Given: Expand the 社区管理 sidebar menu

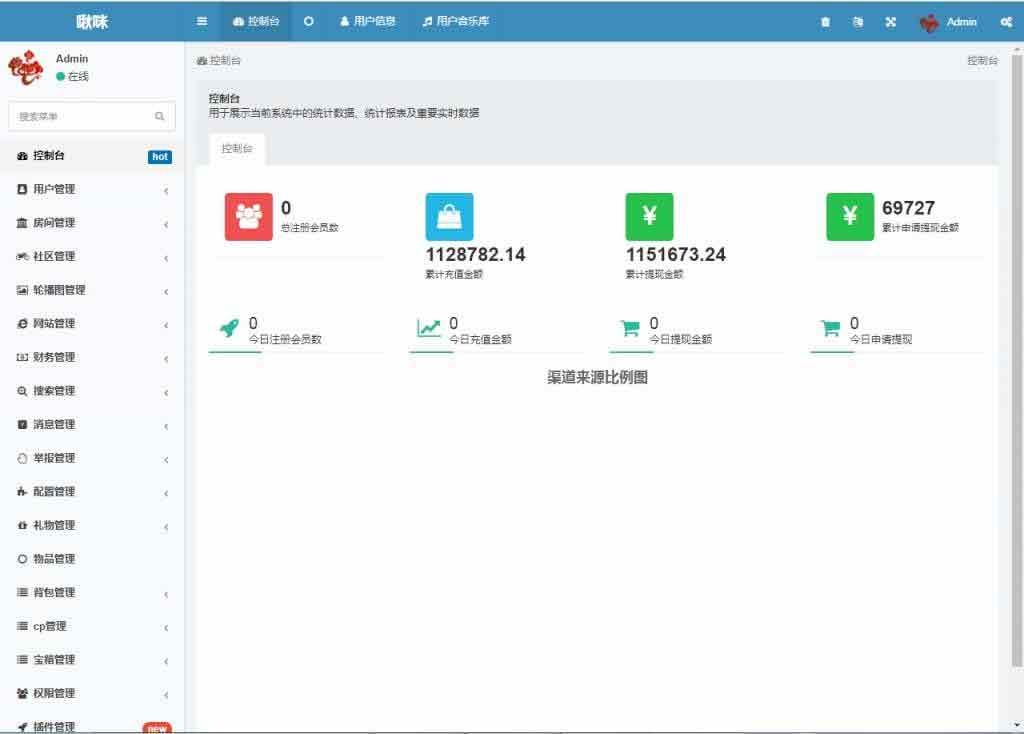Looking at the screenshot, I should point(91,257).
